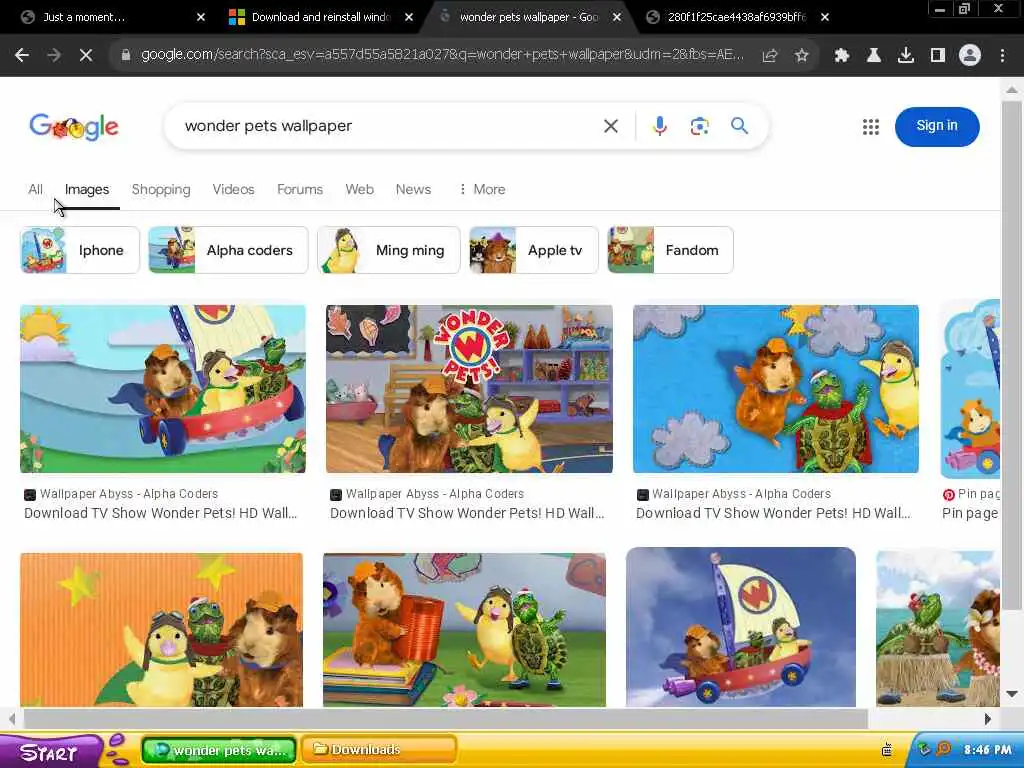Switch to the Downloads taskbar window
This screenshot has height=768, width=1024.
(378, 750)
